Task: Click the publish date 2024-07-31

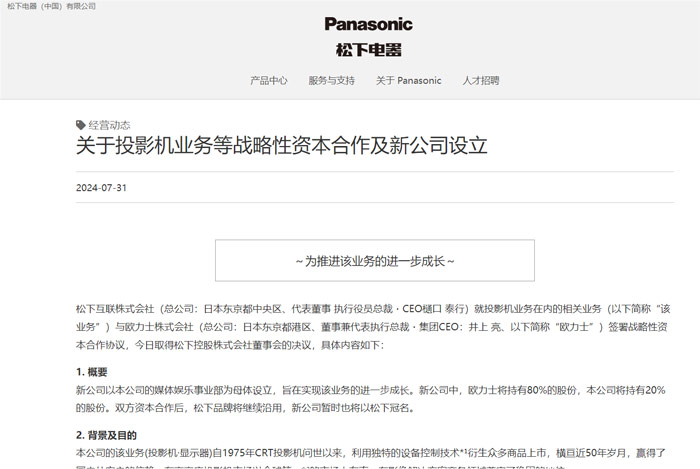Action: [101, 188]
